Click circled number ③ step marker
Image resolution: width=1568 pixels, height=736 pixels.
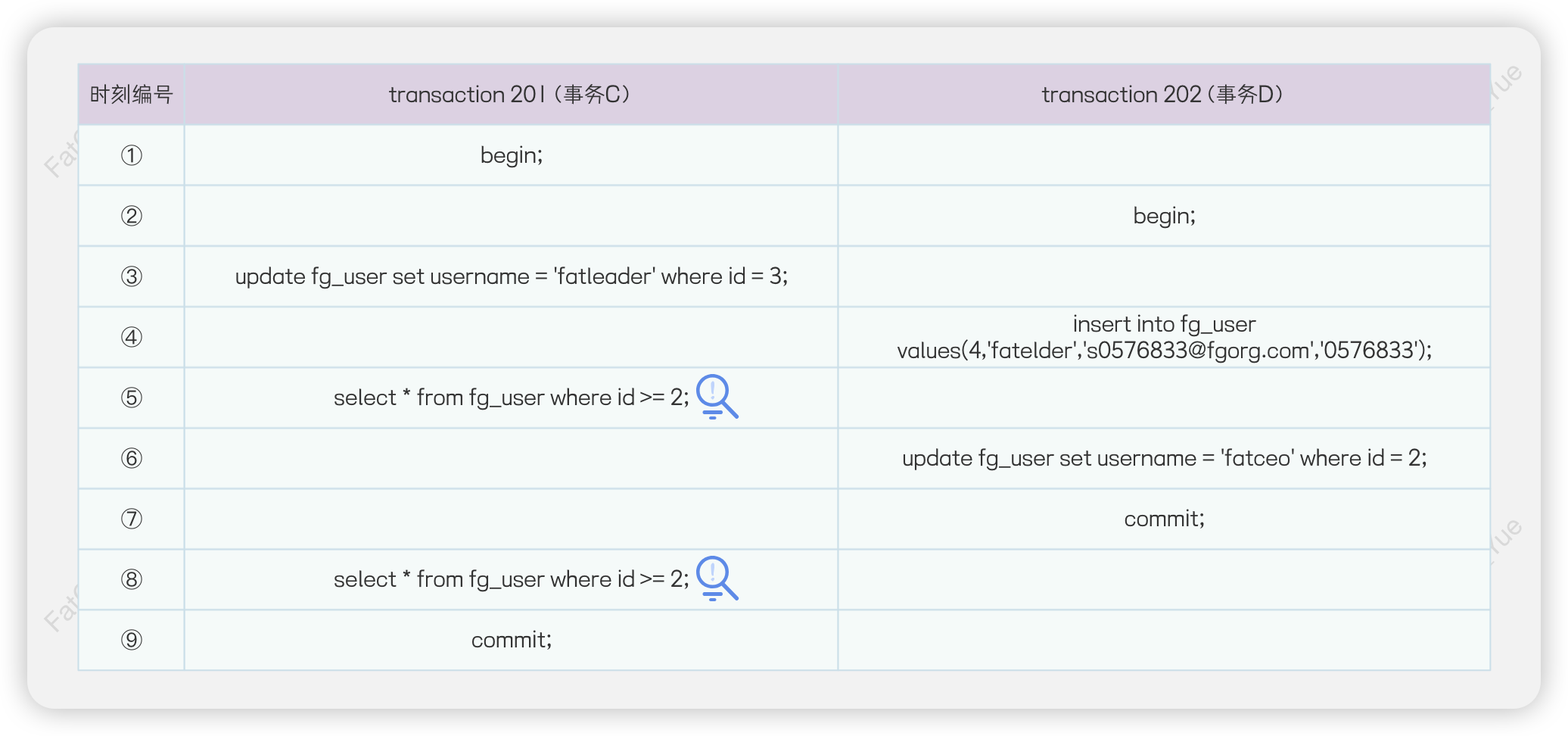(132, 276)
